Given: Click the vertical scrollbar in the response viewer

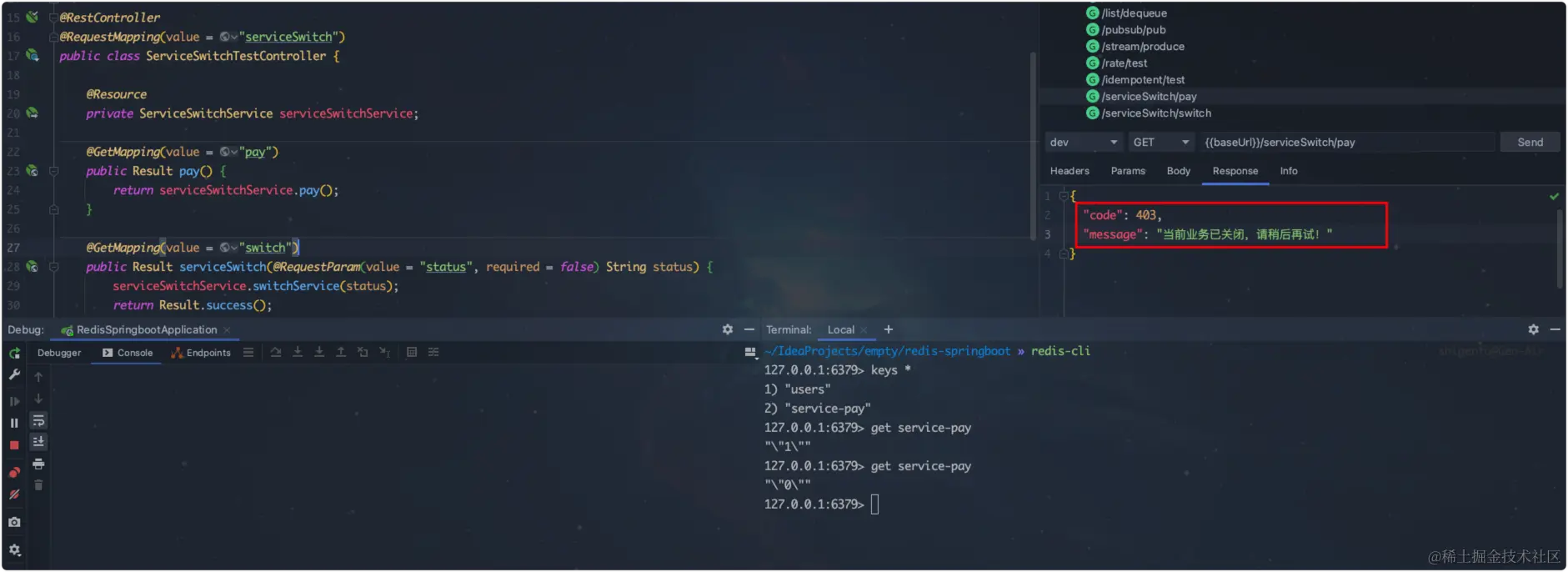Looking at the screenshot, I should (1560, 248).
